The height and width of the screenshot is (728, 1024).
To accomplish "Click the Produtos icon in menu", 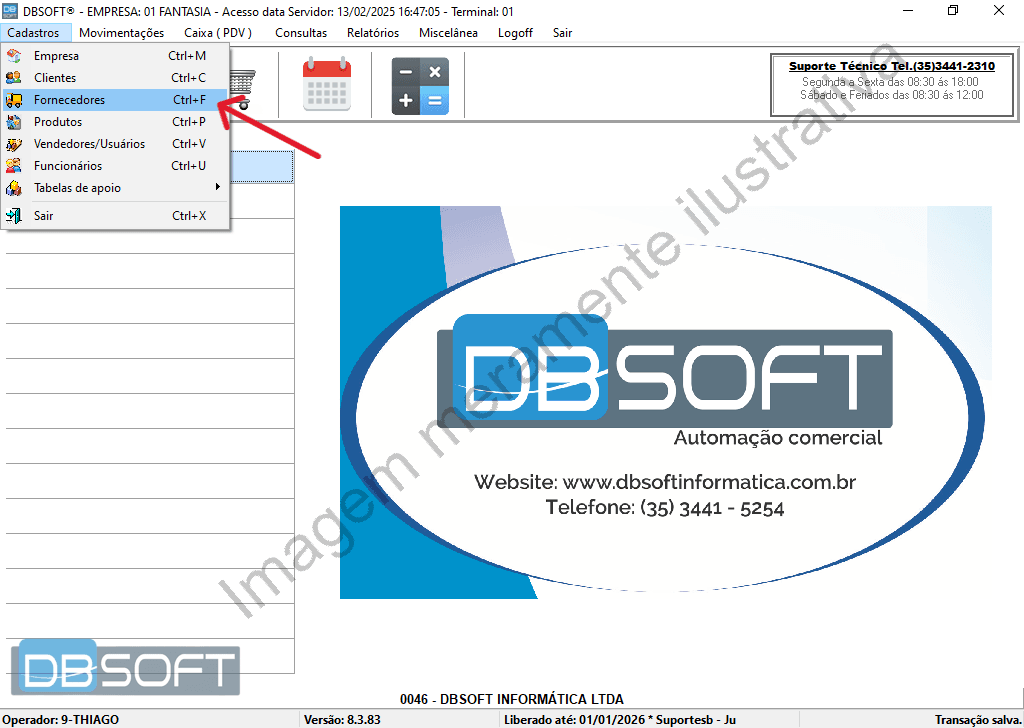I will click(x=14, y=122).
